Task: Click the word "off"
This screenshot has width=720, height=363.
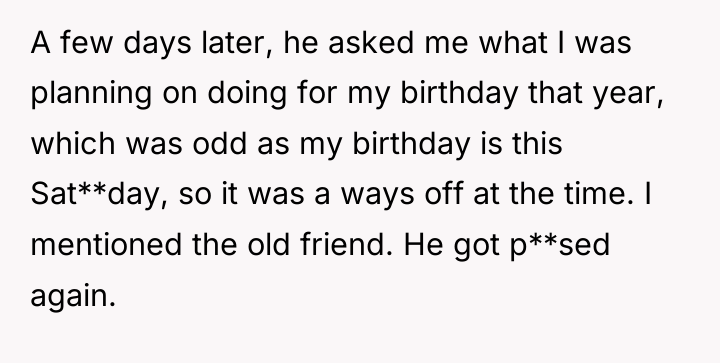Action: pos(444,194)
